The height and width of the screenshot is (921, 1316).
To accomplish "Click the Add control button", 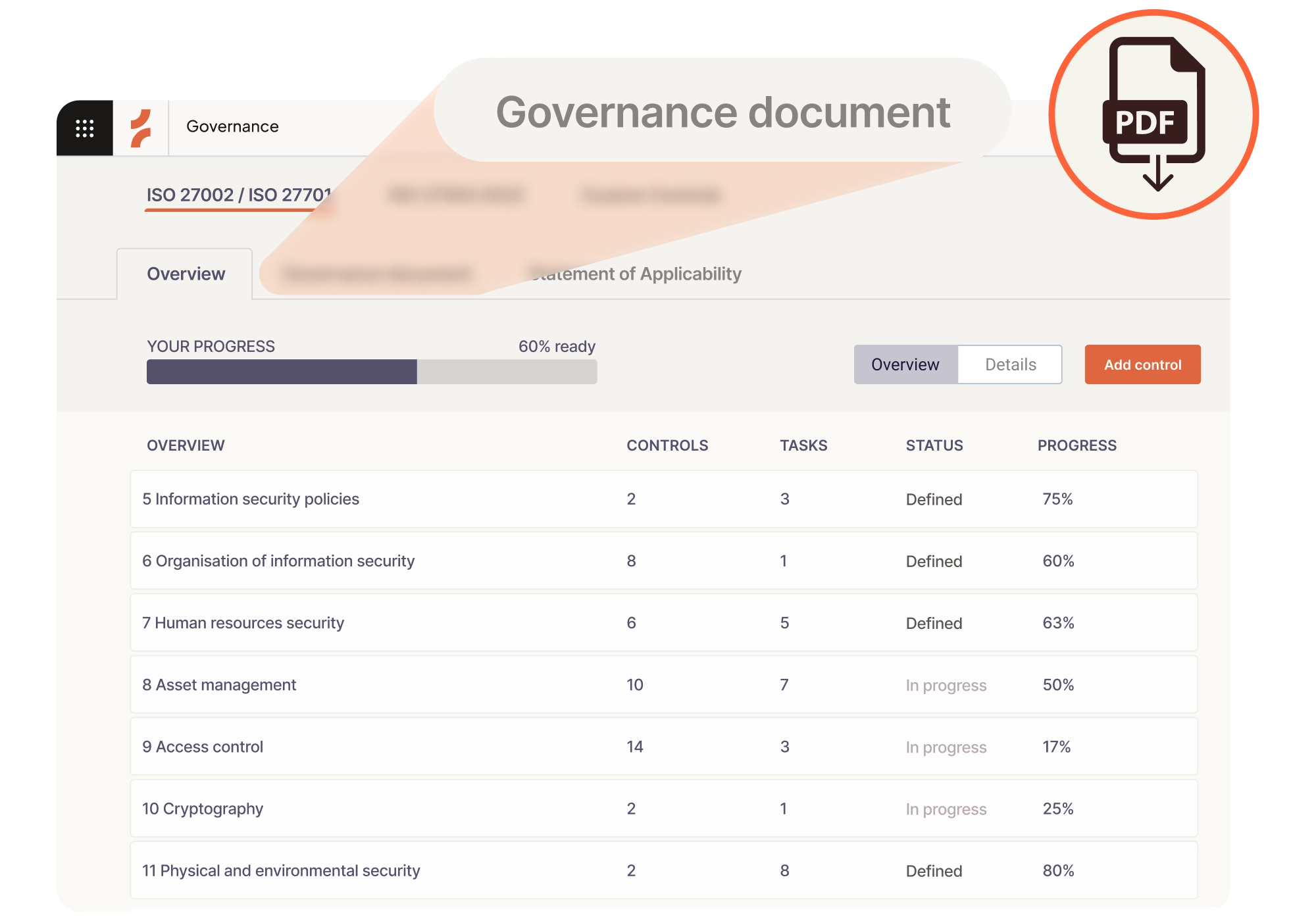I will [1142, 364].
